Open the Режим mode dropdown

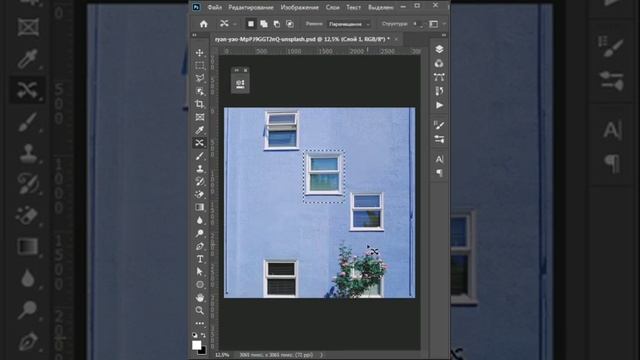(x=349, y=24)
